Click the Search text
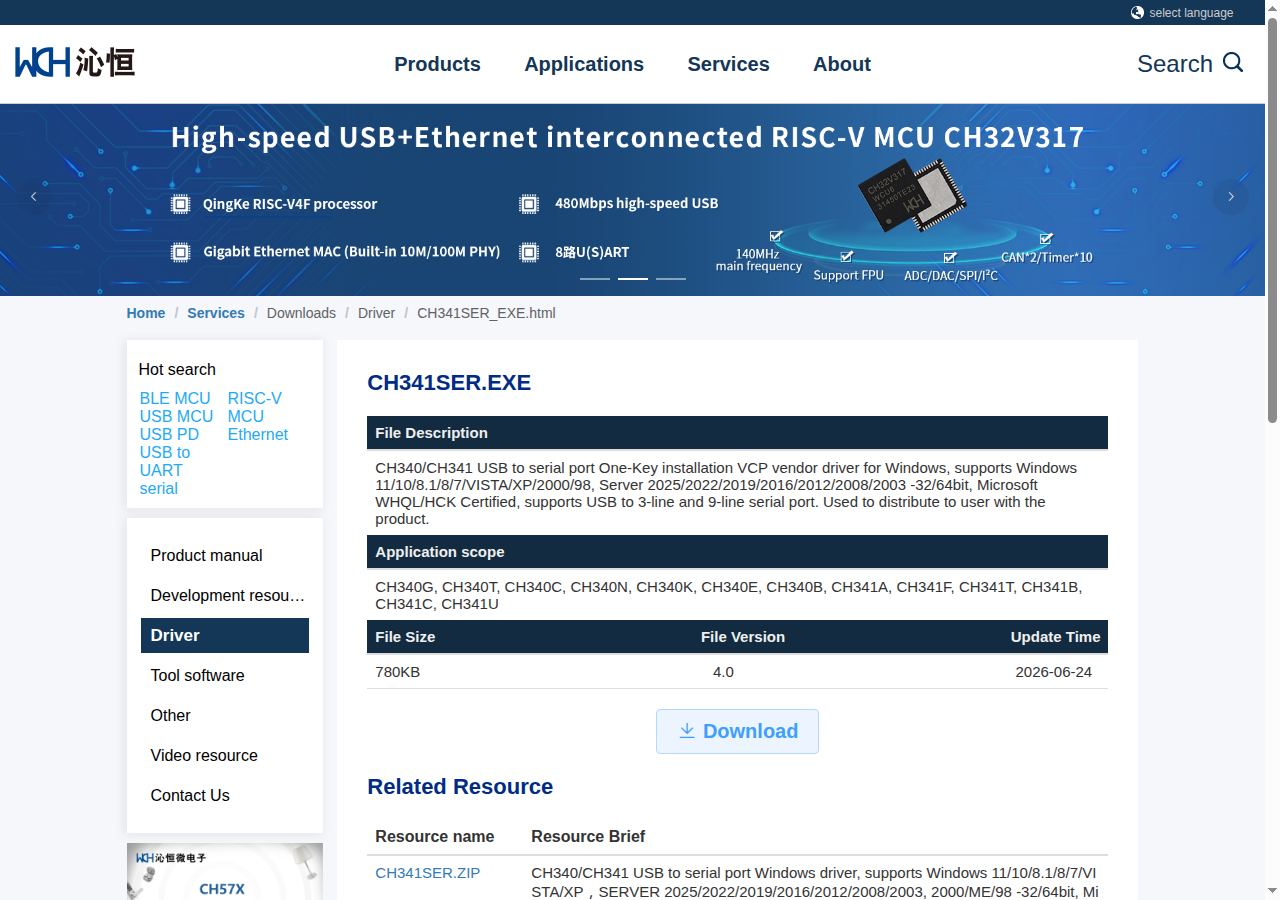The image size is (1280, 900). click(1174, 64)
